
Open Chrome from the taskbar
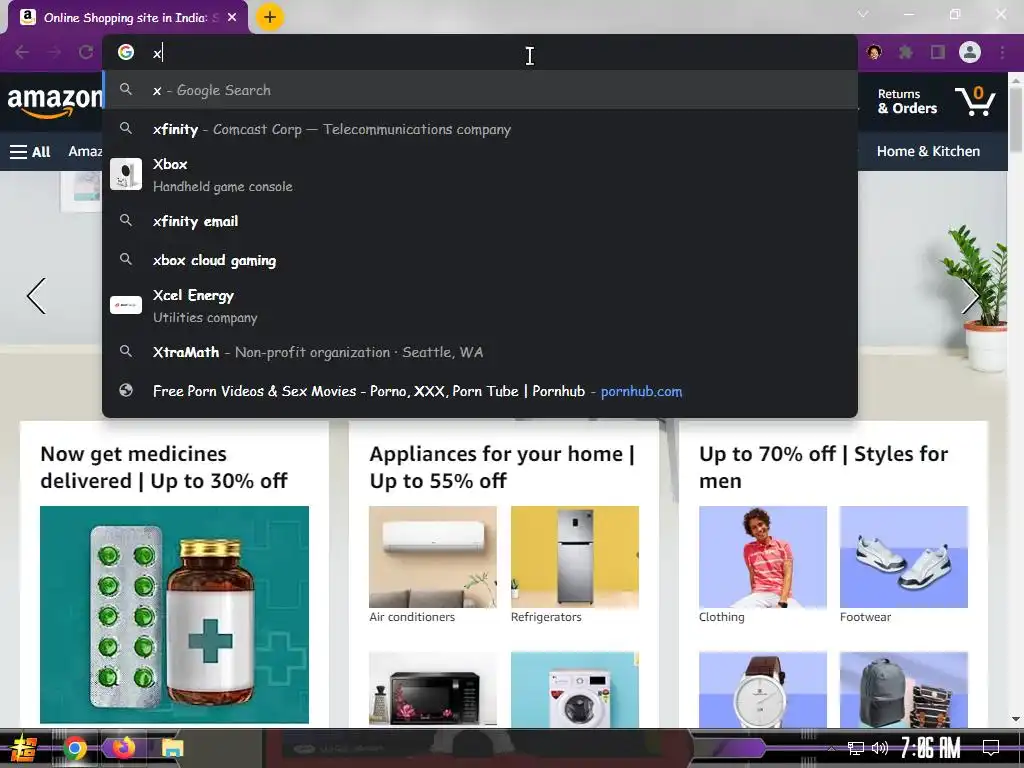[75, 748]
